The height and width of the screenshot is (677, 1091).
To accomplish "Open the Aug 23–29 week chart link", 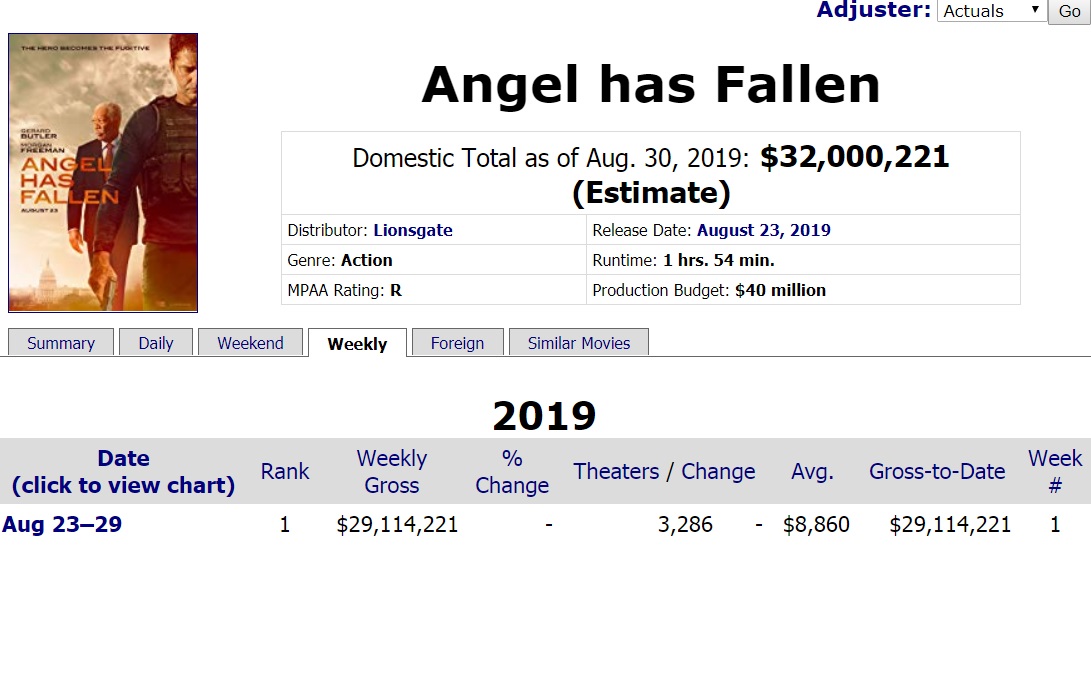I will pos(62,524).
